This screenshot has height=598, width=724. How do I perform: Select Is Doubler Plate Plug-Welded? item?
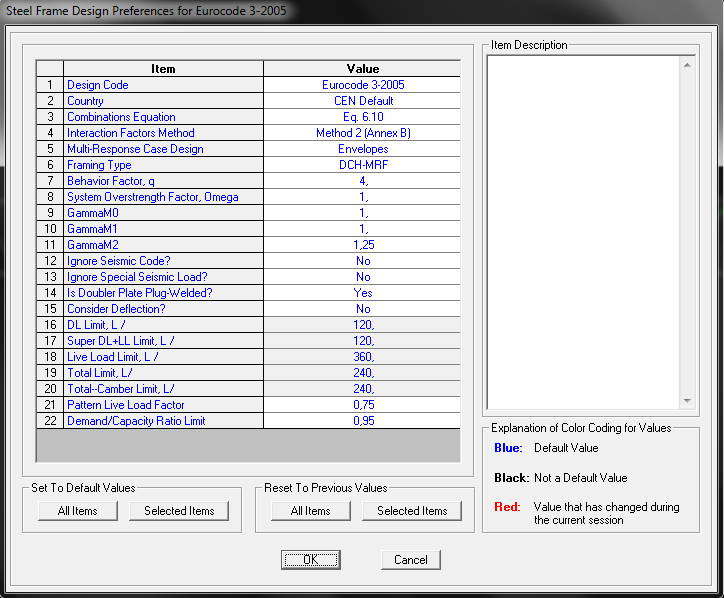(163, 293)
